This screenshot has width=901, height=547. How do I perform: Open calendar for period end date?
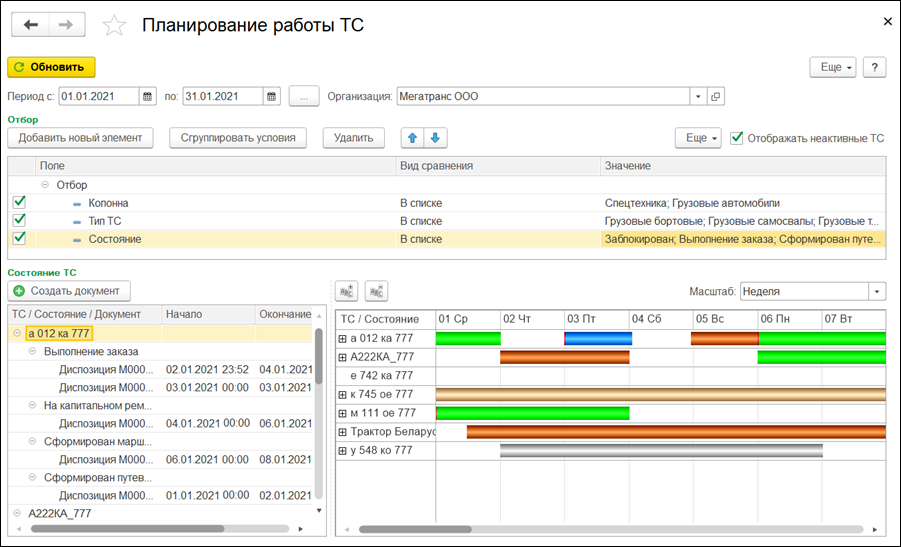pyautogui.click(x=272, y=97)
